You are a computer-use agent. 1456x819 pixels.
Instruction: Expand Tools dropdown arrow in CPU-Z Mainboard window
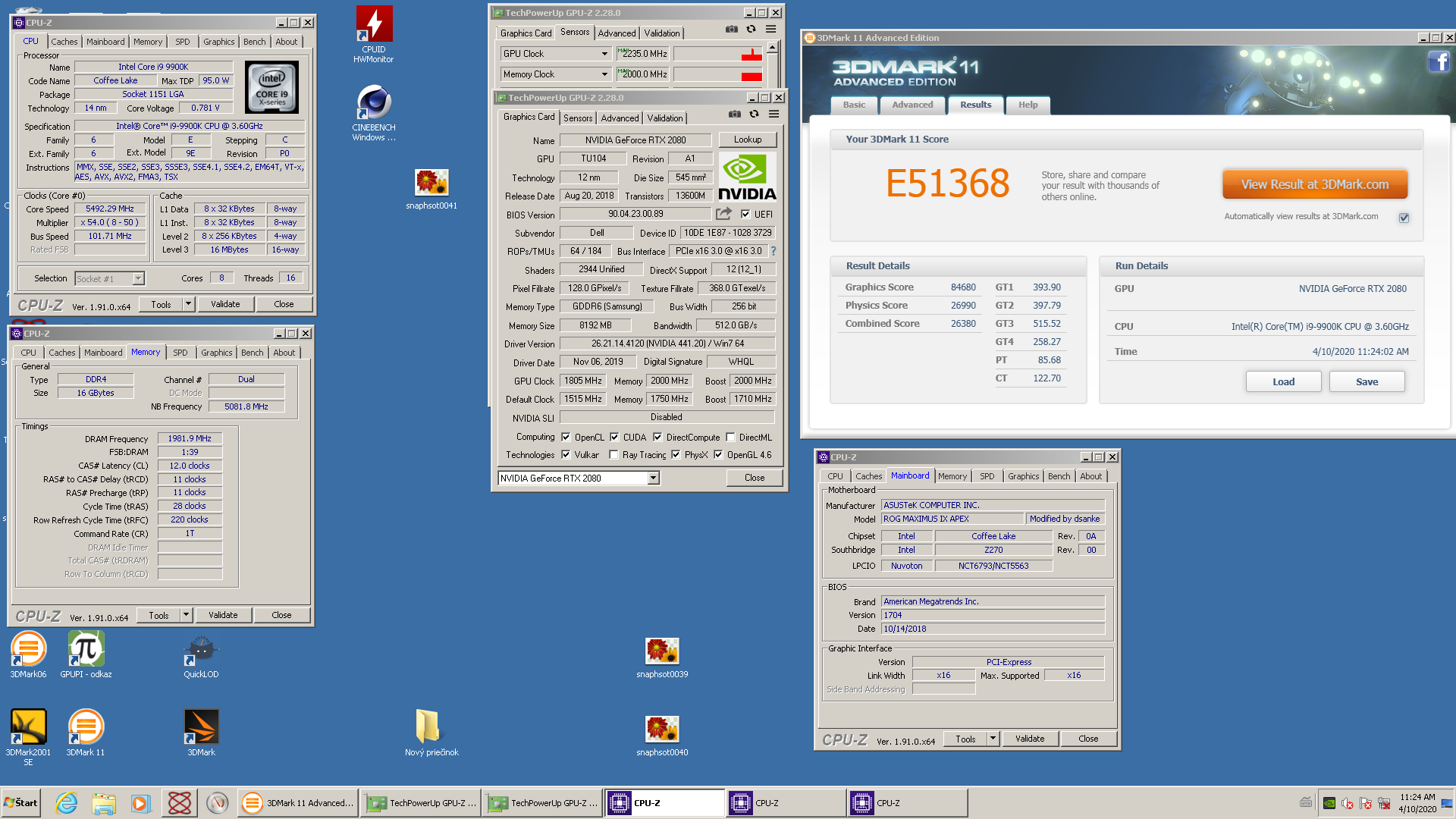(993, 739)
